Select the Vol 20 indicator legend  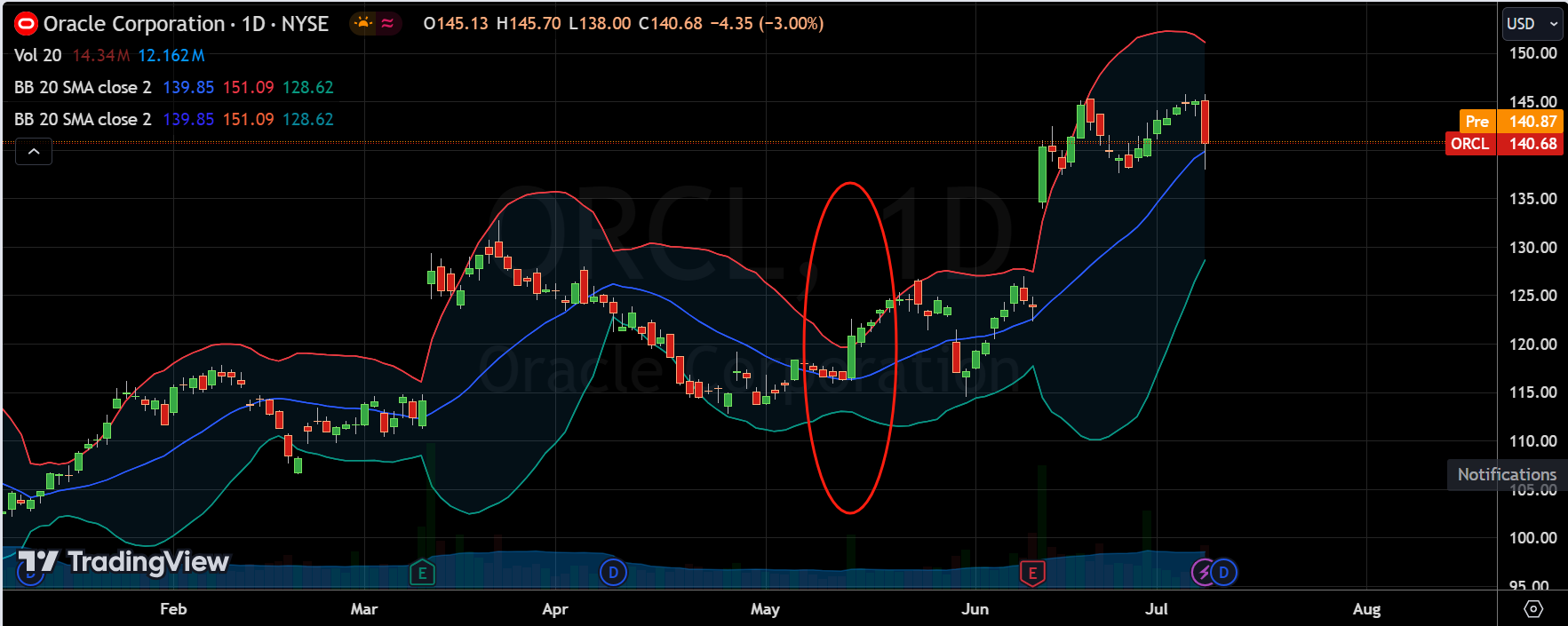[38, 55]
